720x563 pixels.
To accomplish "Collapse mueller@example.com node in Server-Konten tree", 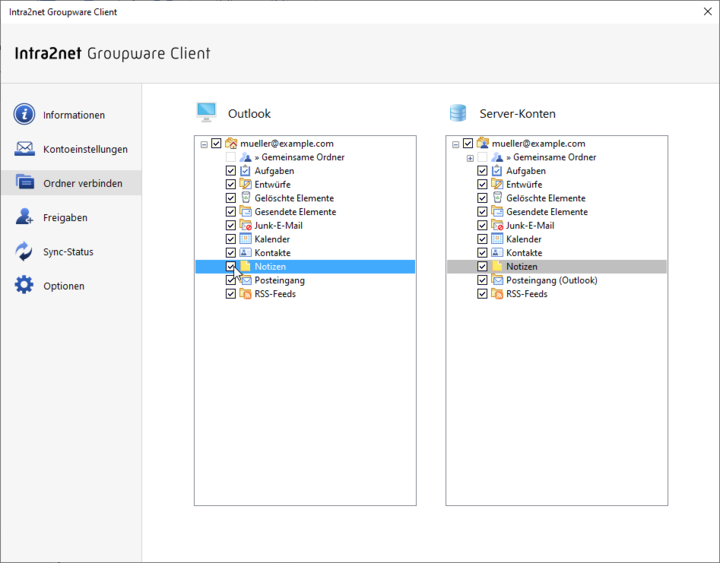I will 456,144.
